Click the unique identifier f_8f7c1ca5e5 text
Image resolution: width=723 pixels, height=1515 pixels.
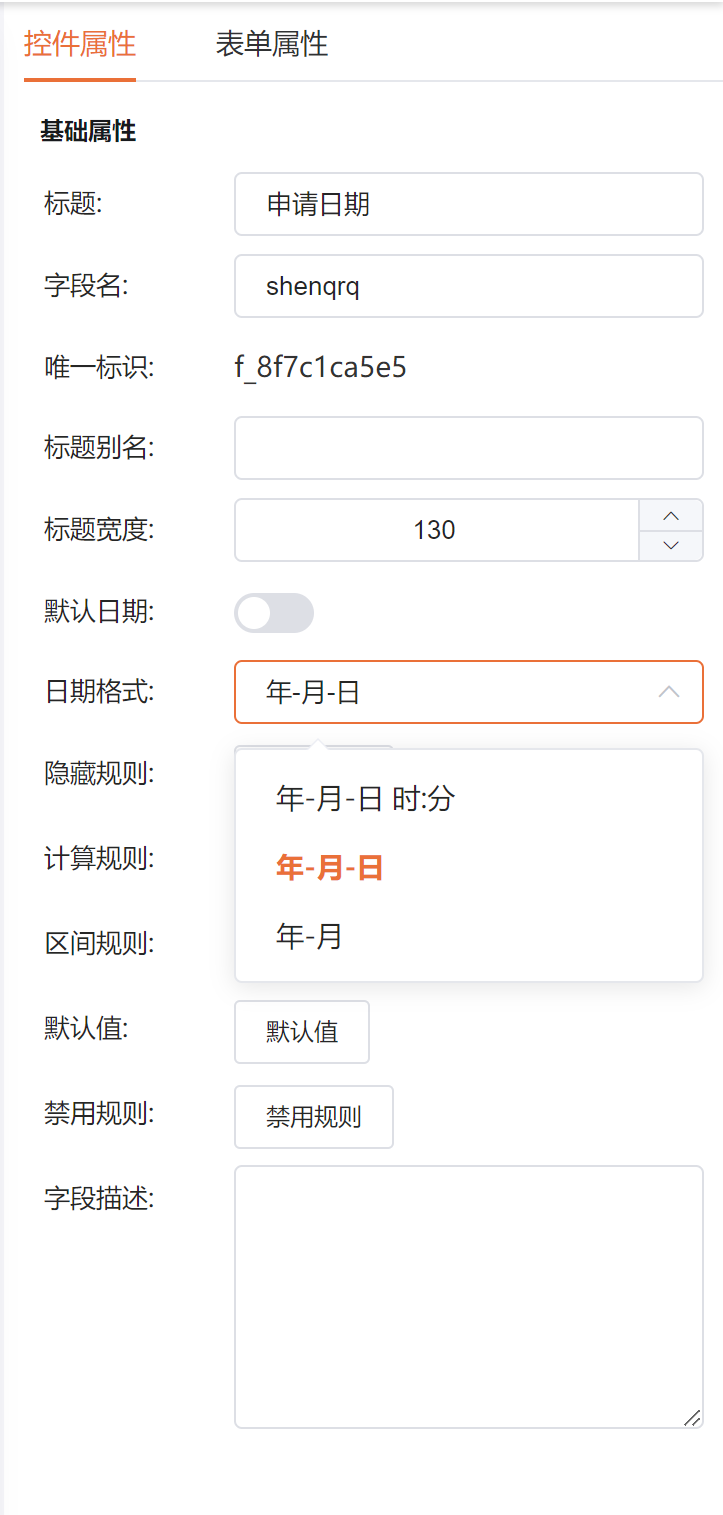[320, 368]
